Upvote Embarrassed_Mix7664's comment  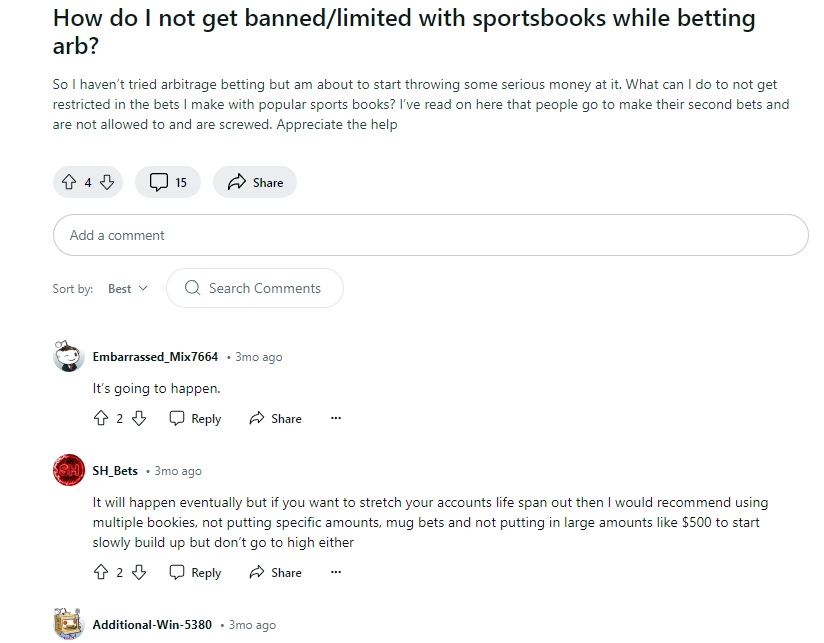pos(100,418)
